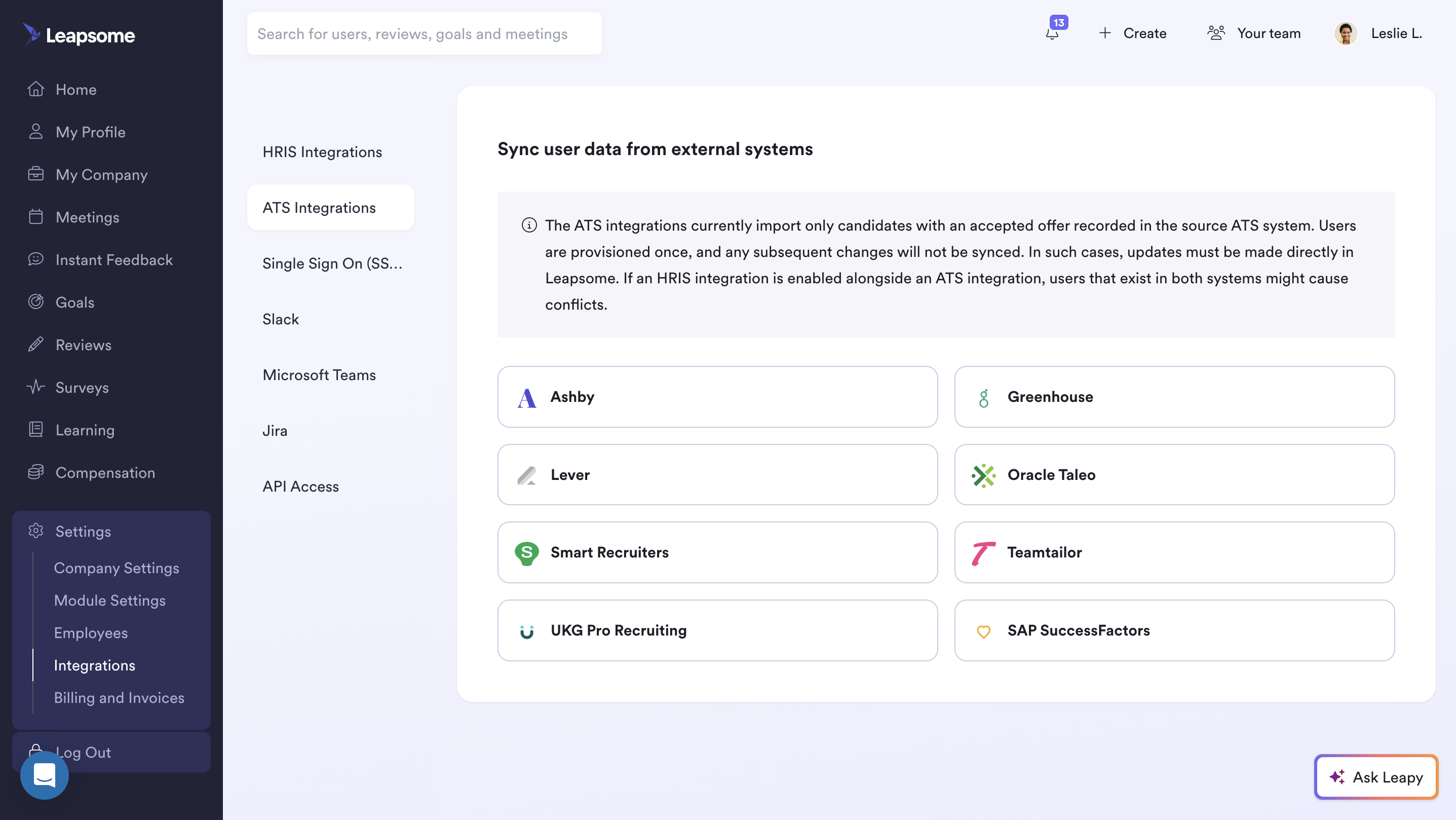Click the Learning book icon
Screen dimensions: 1456x820
(x=35, y=429)
